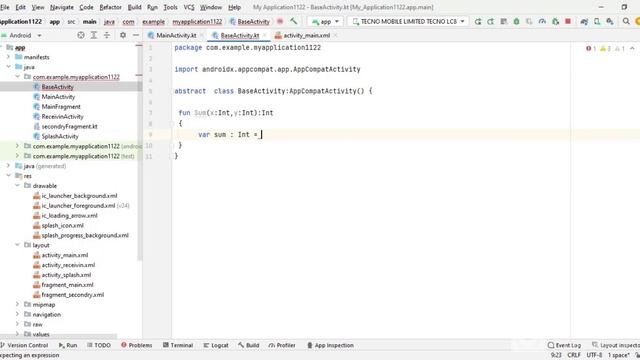Image resolution: width=640 pixels, height=360 pixels.
Task: Click the yellow warning indicator in editor
Action: tap(605, 49)
